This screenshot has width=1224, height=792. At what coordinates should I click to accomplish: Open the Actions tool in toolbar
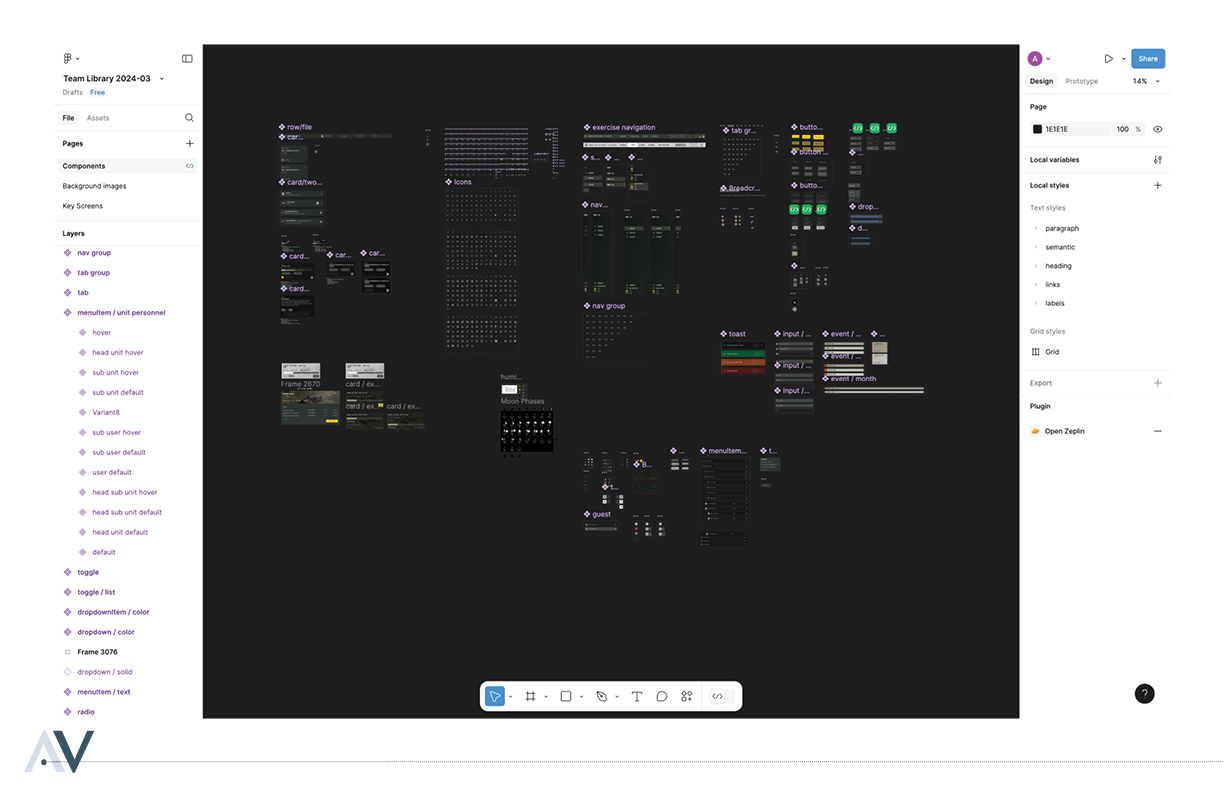[687, 696]
